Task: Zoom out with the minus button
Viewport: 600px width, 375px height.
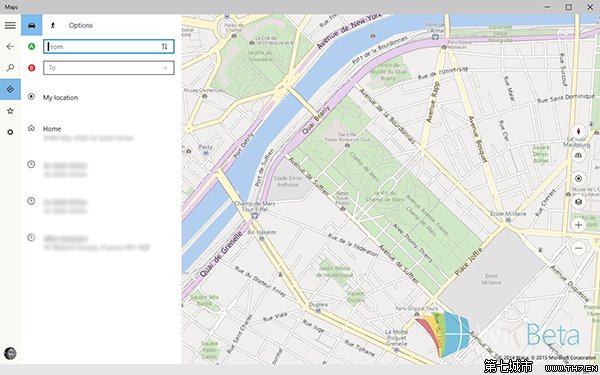Action: 579,248
